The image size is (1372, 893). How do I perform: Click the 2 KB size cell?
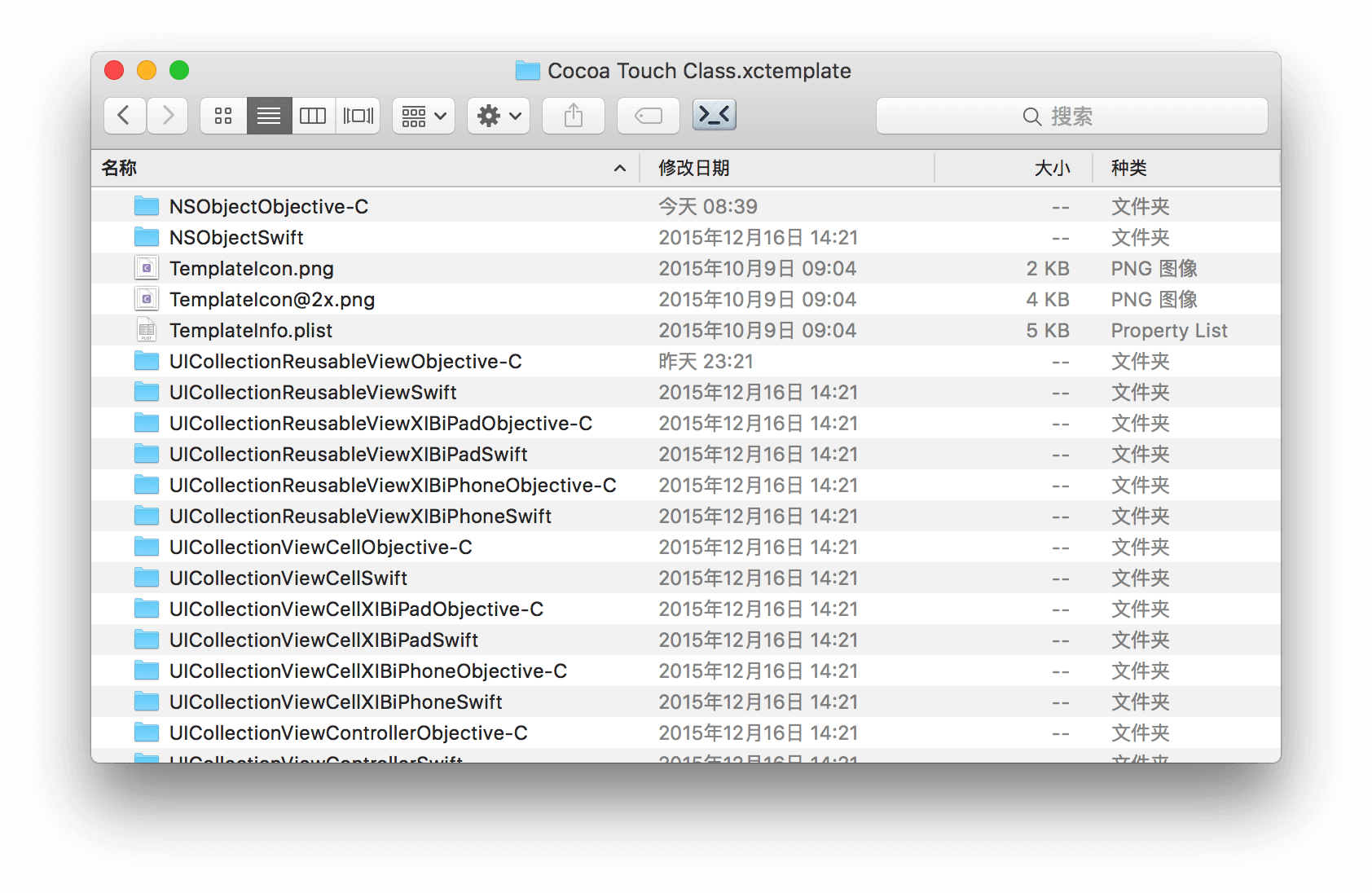(x=1048, y=269)
